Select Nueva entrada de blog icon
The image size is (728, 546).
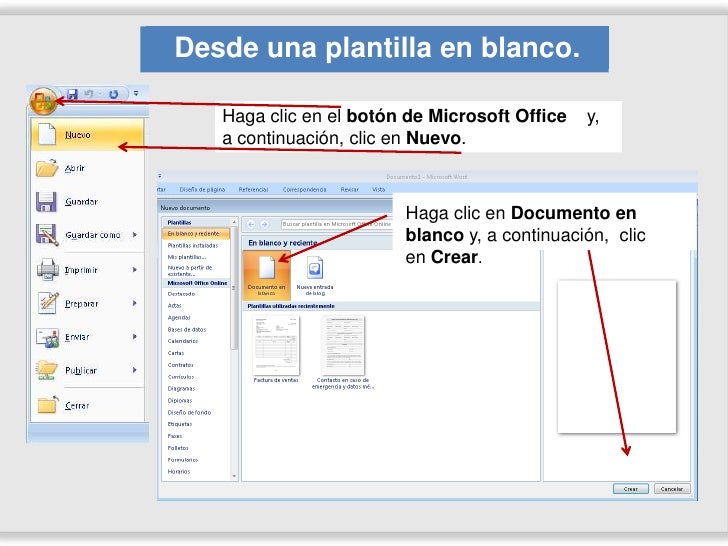click(x=315, y=275)
